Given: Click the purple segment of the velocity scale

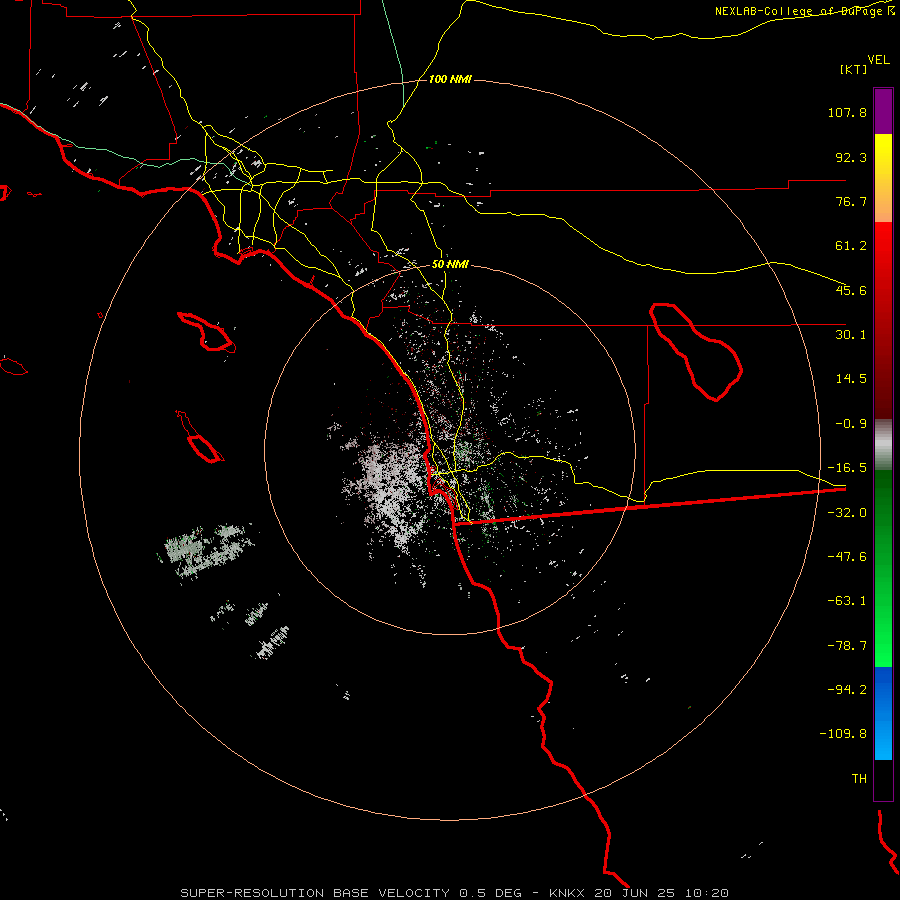Looking at the screenshot, I should 883,111.
